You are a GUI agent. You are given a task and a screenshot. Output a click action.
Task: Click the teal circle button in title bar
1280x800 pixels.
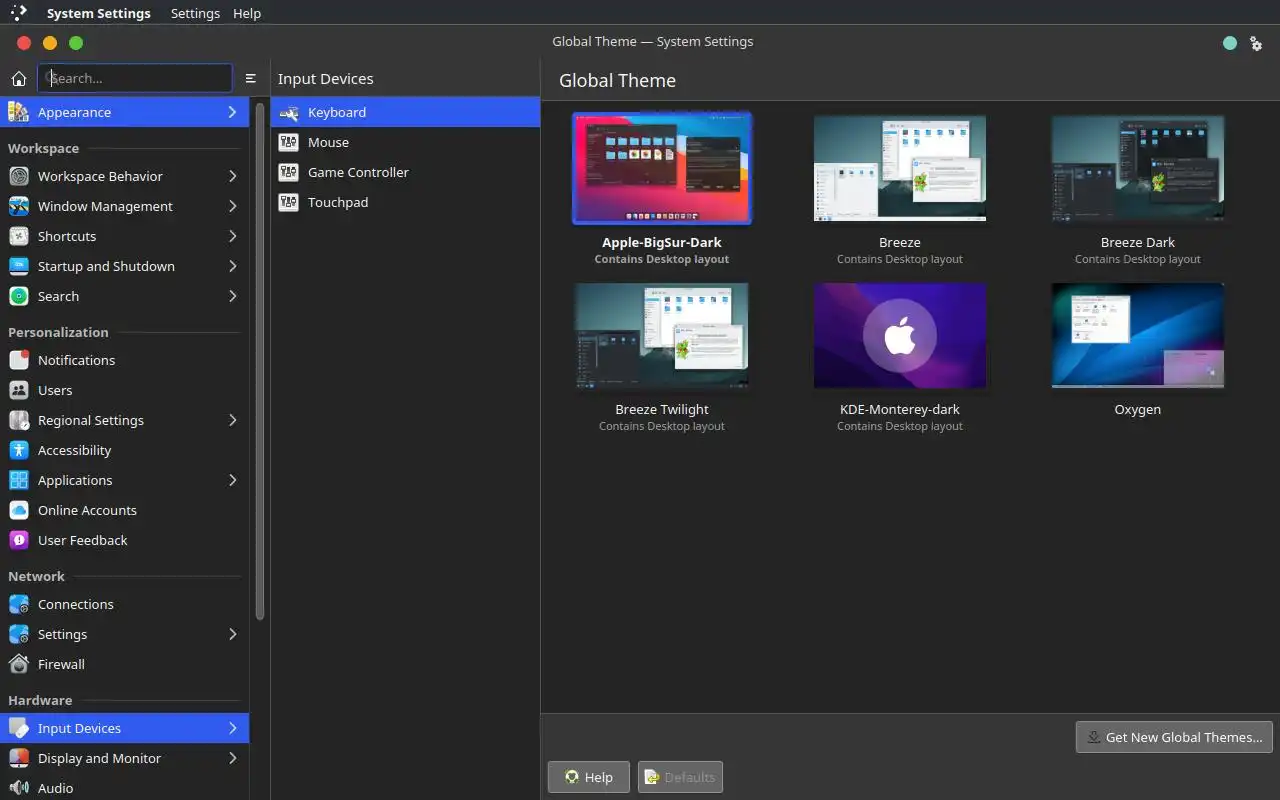pyautogui.click(x=1230, y=43)
